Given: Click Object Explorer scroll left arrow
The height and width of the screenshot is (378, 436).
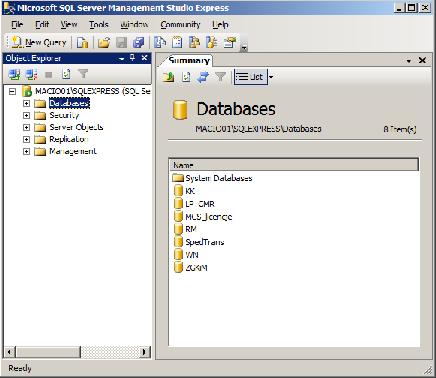Looking at the screenshot, I should [x=10, y=352].
